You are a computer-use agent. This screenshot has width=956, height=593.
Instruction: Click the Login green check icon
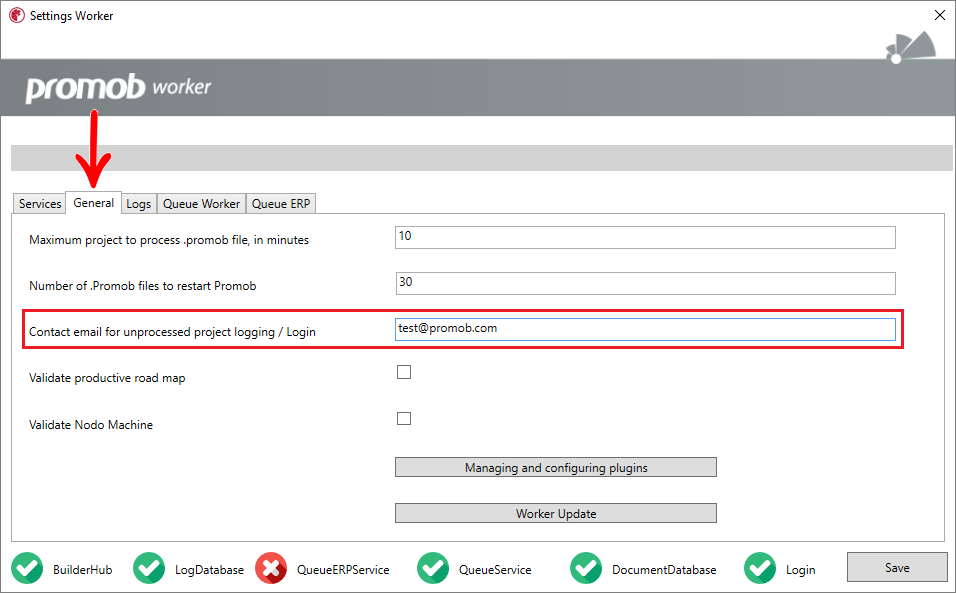[x=760, y=568]
